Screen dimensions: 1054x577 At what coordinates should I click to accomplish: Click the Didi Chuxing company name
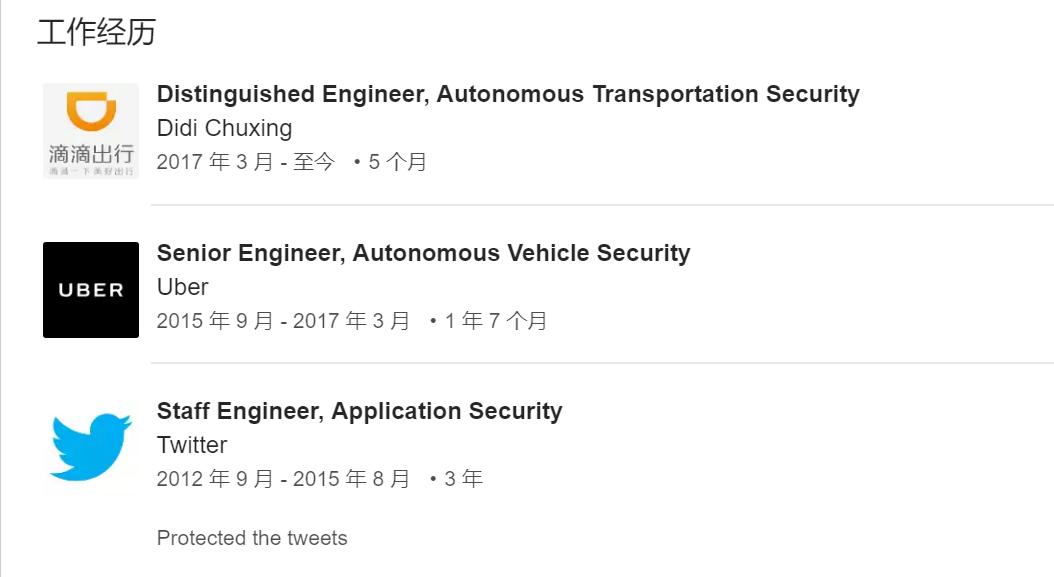tap(225, 128)
